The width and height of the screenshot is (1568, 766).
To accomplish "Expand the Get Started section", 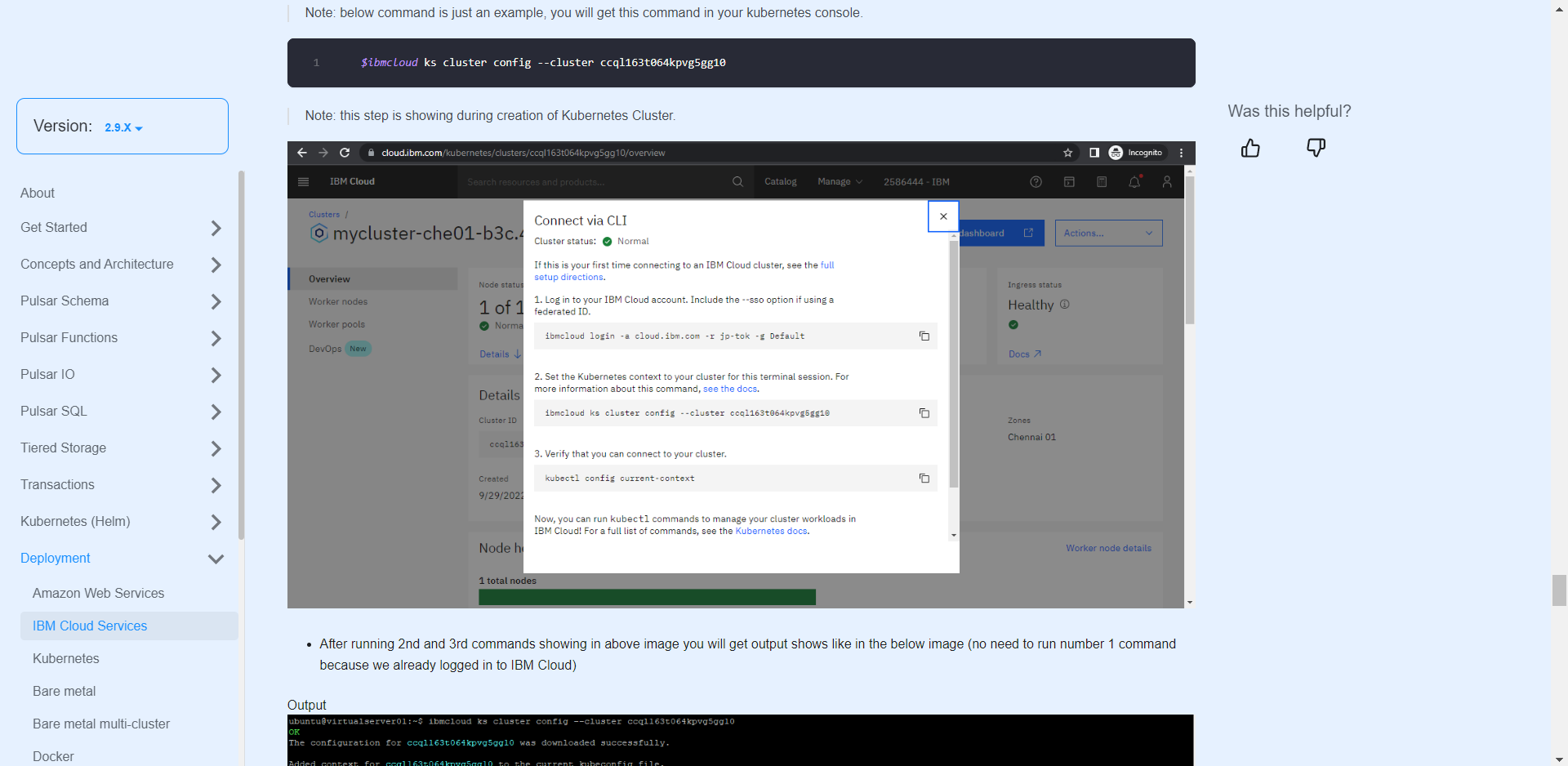I will point(216,228).
